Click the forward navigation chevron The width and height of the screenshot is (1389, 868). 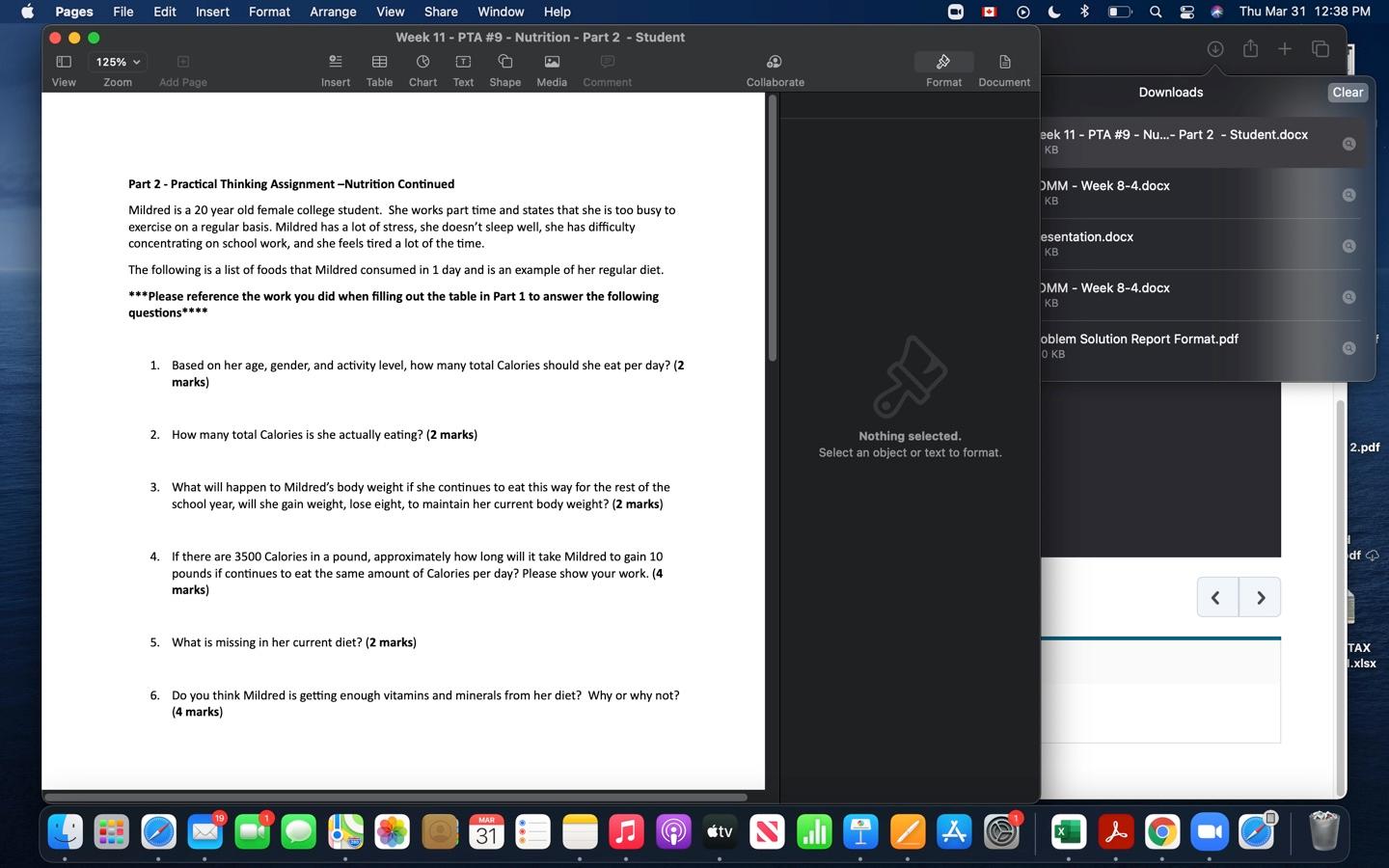click(1260, 597)
